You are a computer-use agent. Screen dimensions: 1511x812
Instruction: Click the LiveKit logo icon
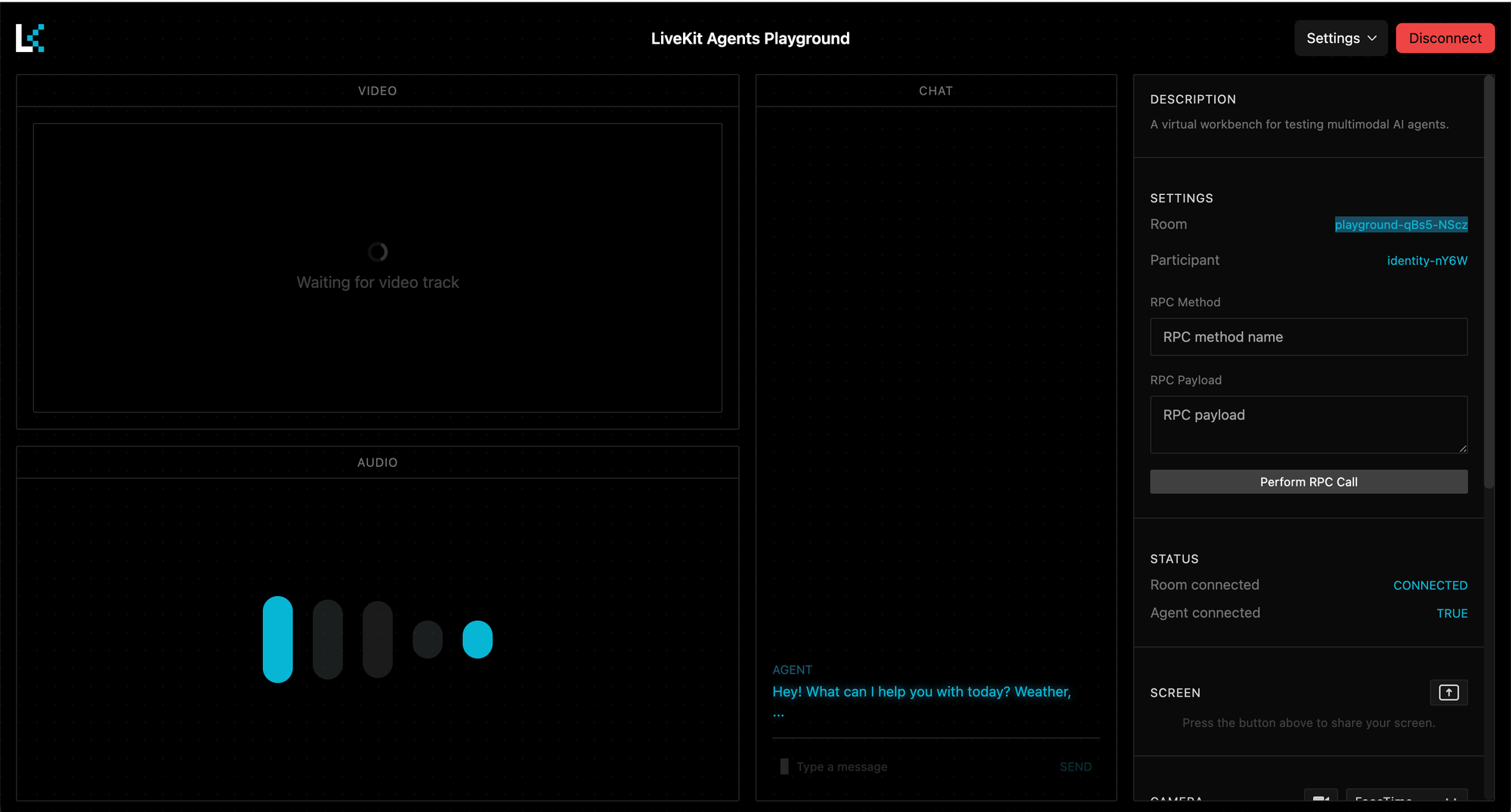(x=30, y=38)
